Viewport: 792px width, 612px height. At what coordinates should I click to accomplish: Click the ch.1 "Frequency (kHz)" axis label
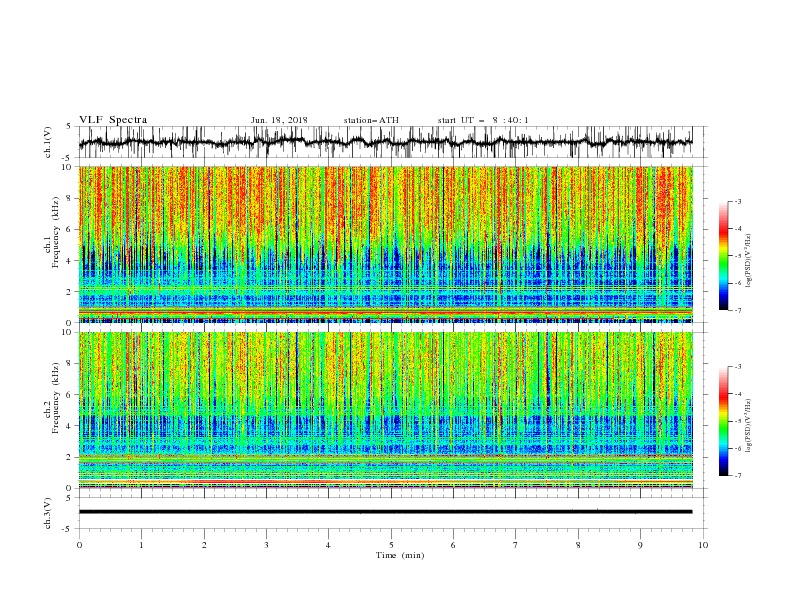[x=55, y=232]
